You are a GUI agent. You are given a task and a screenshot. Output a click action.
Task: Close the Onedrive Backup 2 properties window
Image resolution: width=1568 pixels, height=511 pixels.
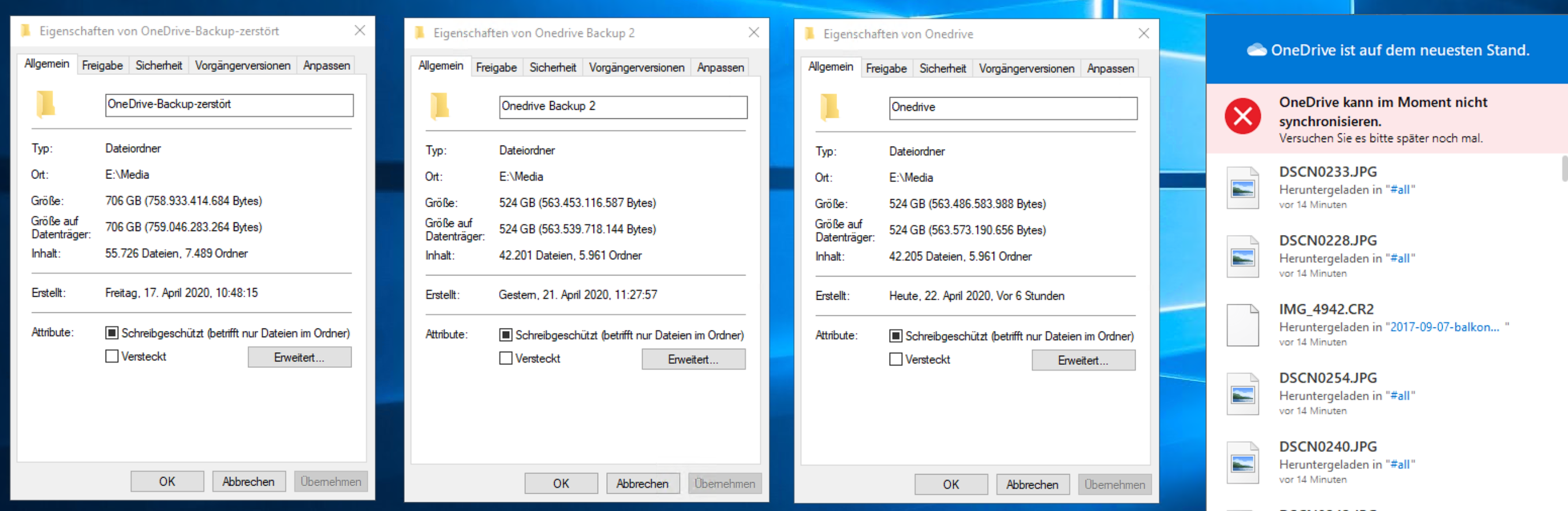tap(753, 32)
